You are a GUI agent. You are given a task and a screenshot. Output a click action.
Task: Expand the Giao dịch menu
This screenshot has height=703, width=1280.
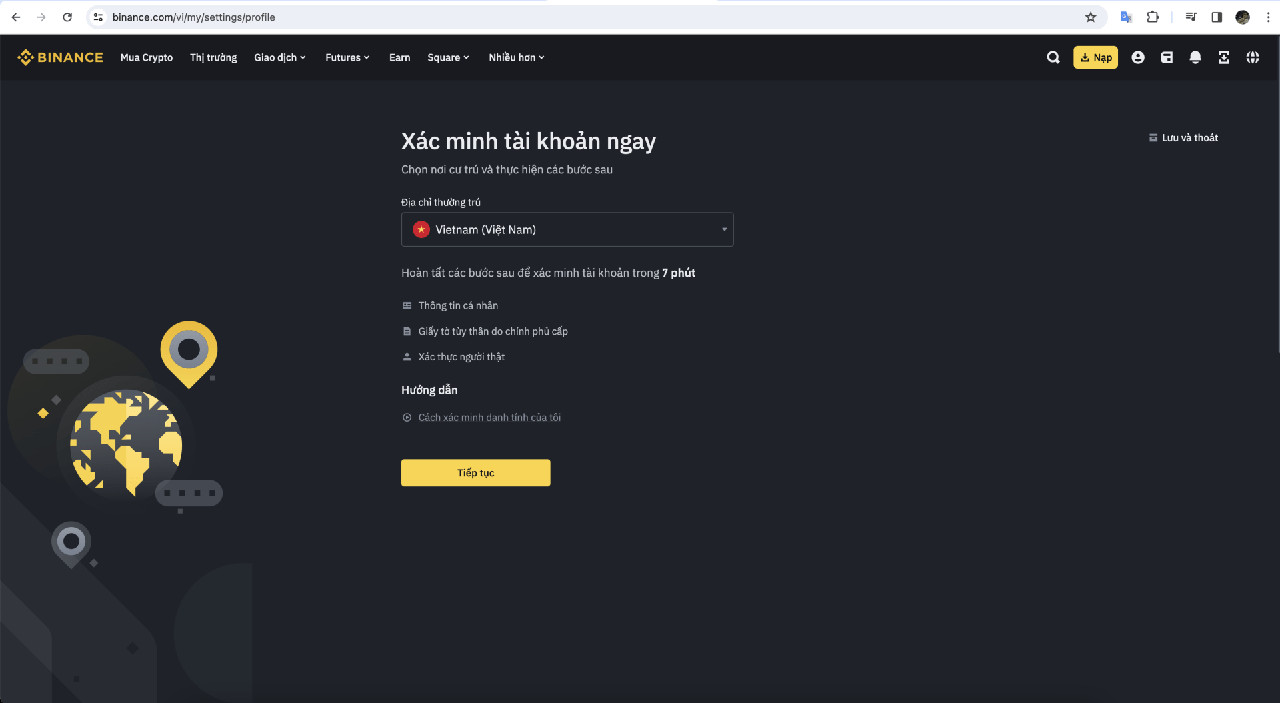pyautogui.click(x=280, y=57)
